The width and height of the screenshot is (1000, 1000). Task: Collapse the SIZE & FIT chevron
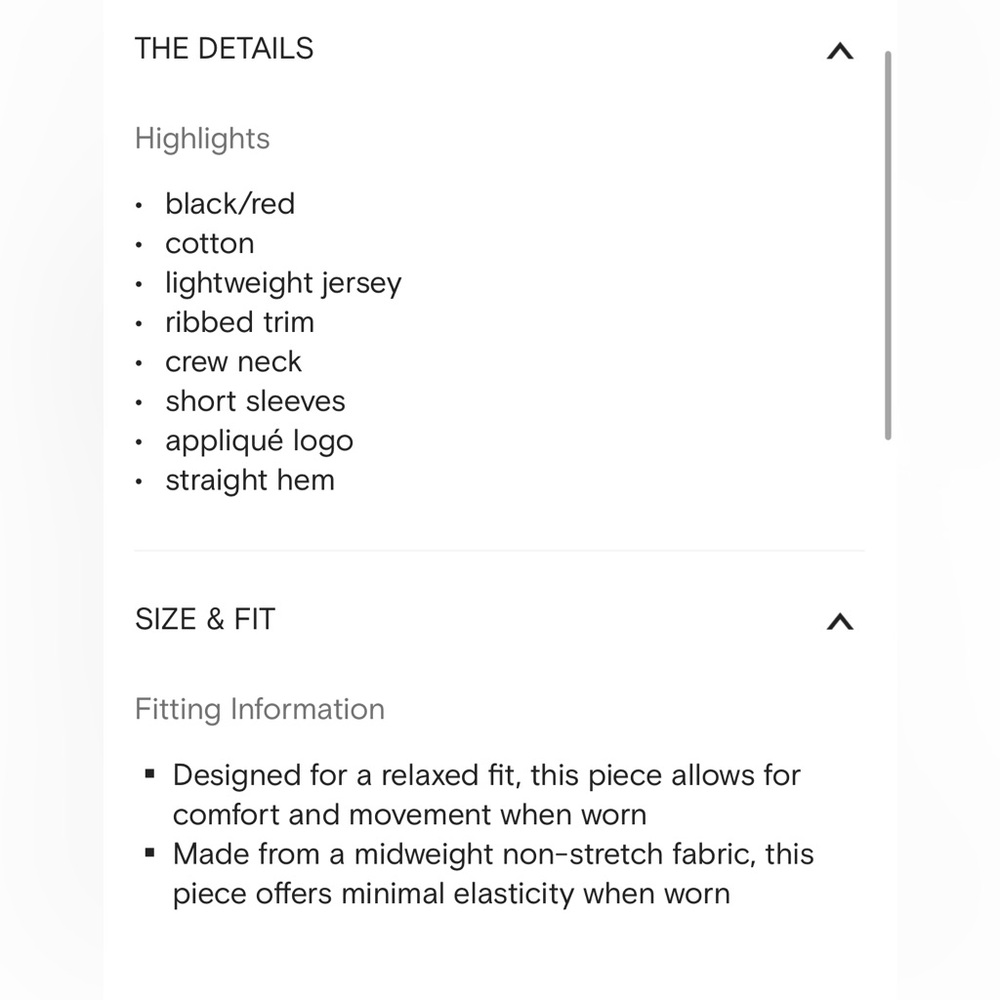(840, 621)
